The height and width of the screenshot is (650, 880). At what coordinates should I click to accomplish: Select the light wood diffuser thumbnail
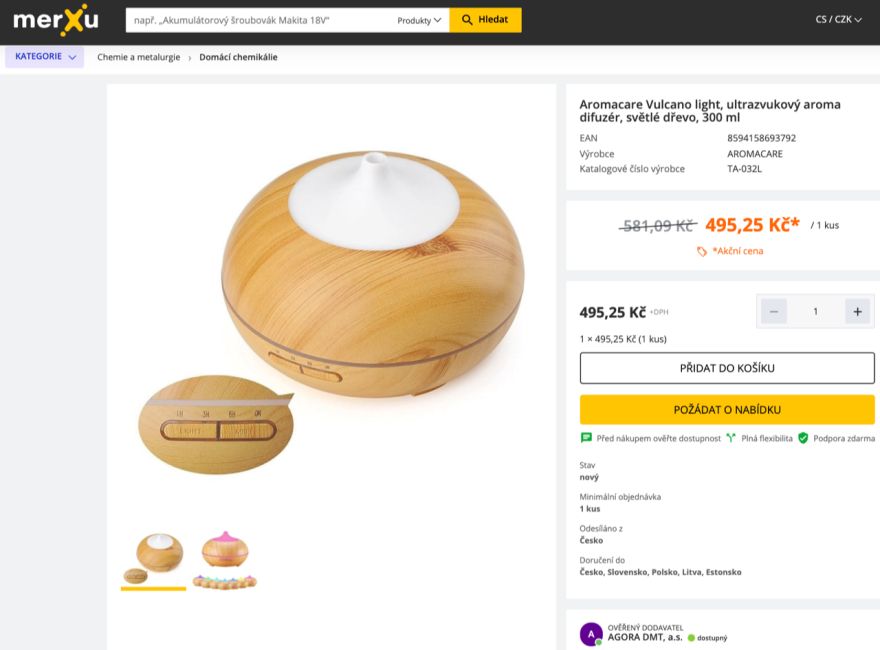tap(153, 558)
